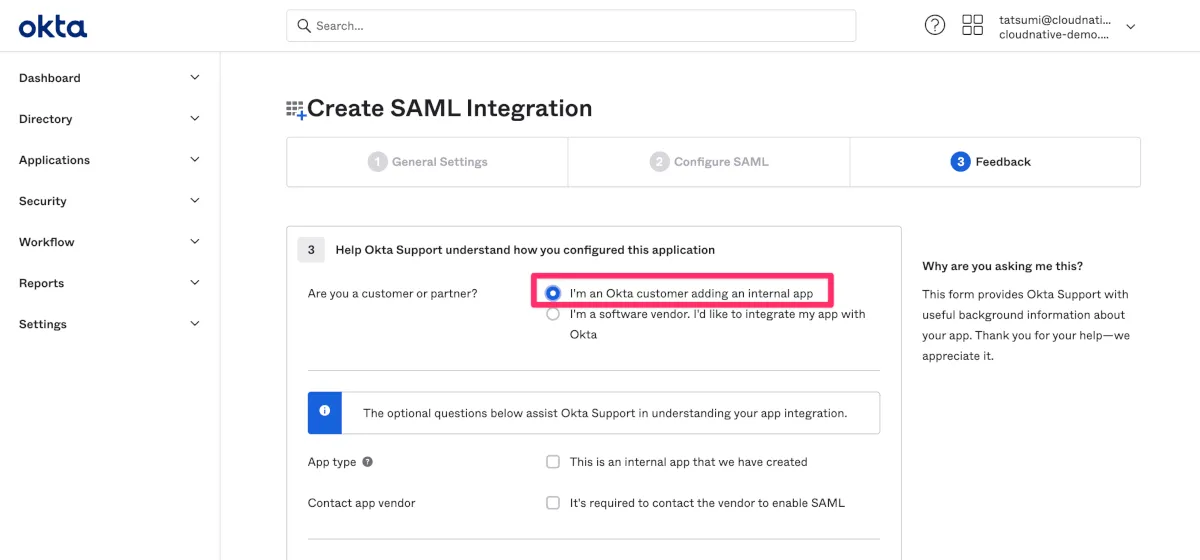This screenshot has height=560, width=1200.
Task: Open the help question mark icon
Action: point(935,26)
